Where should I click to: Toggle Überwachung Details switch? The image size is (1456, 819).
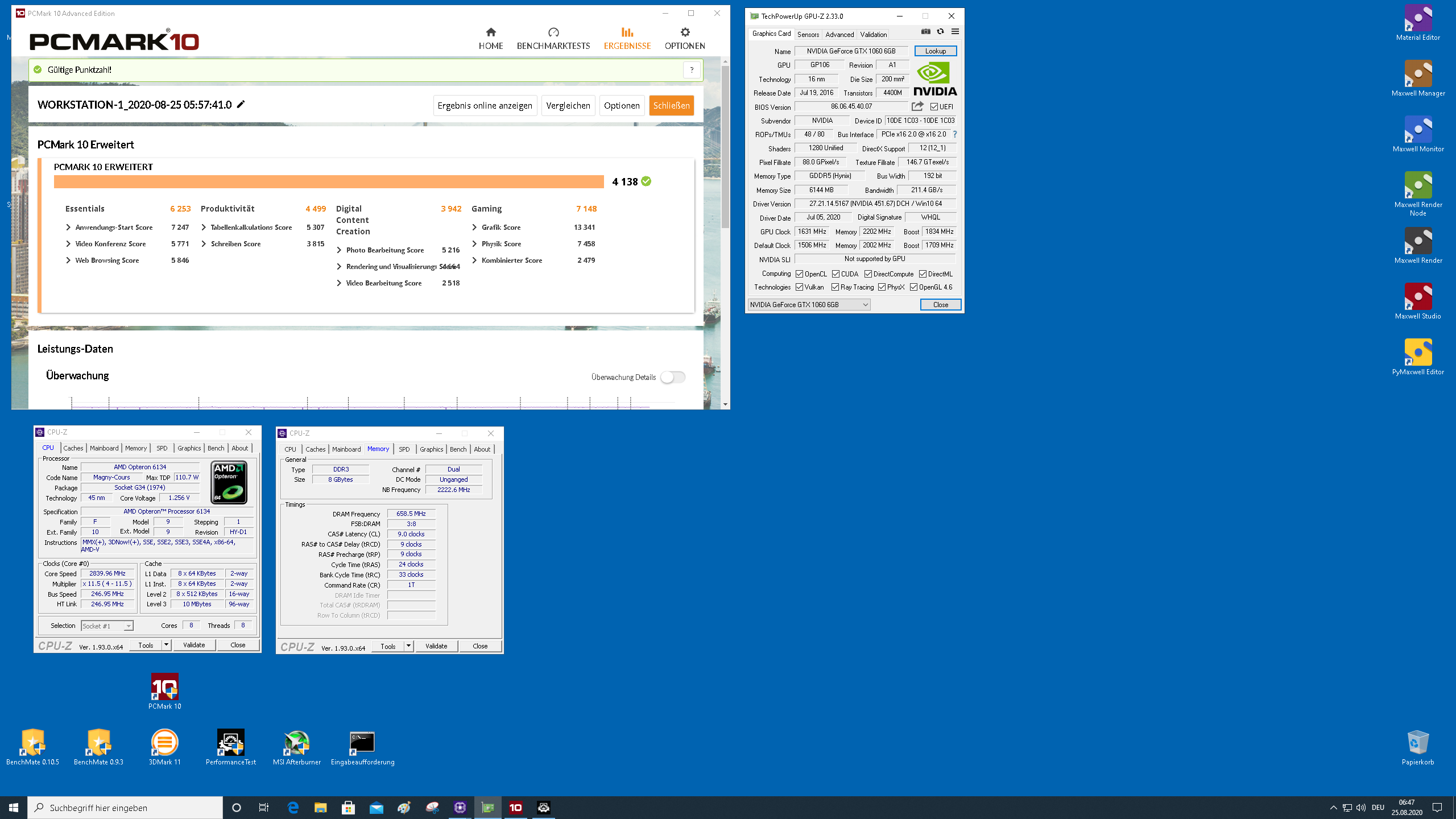673,377
